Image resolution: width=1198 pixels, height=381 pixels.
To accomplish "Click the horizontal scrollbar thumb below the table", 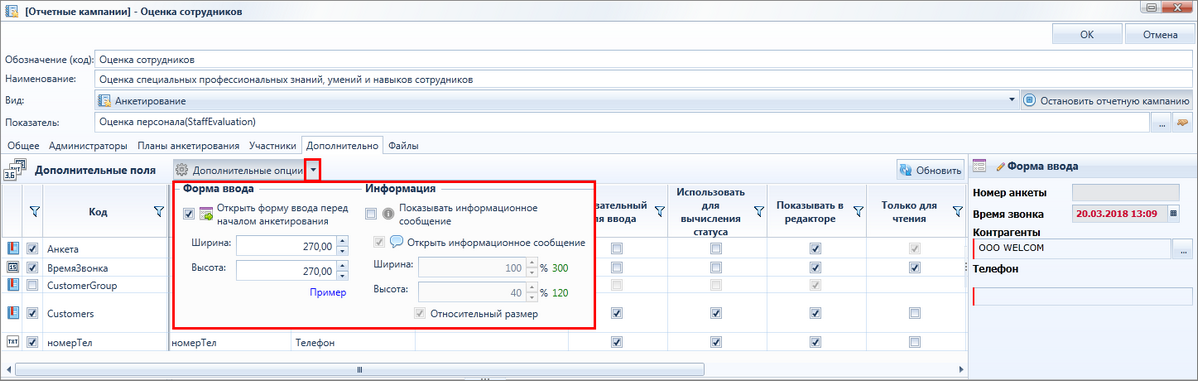I will coord(358,370).
